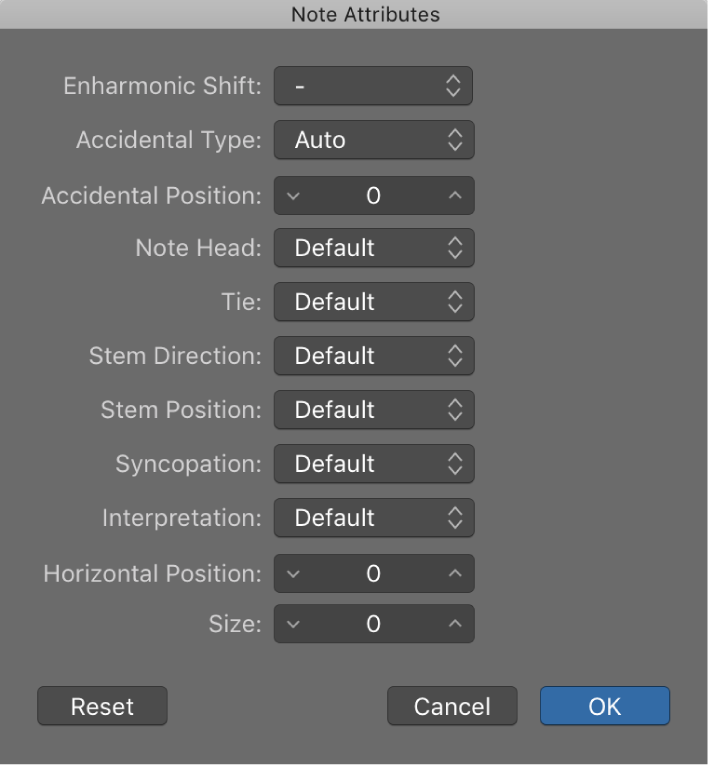Image resolution: width=710 pixels, height=766 pixels.
Task: Click the Size value field
Action: (x=374, y=624)
